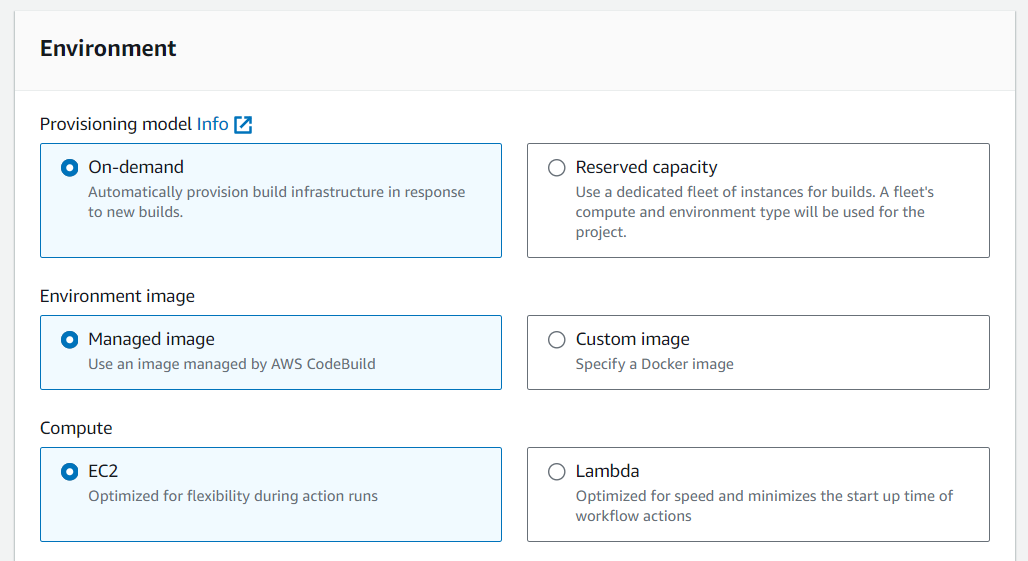Click the 'Custom image' option title

point(632,340)
